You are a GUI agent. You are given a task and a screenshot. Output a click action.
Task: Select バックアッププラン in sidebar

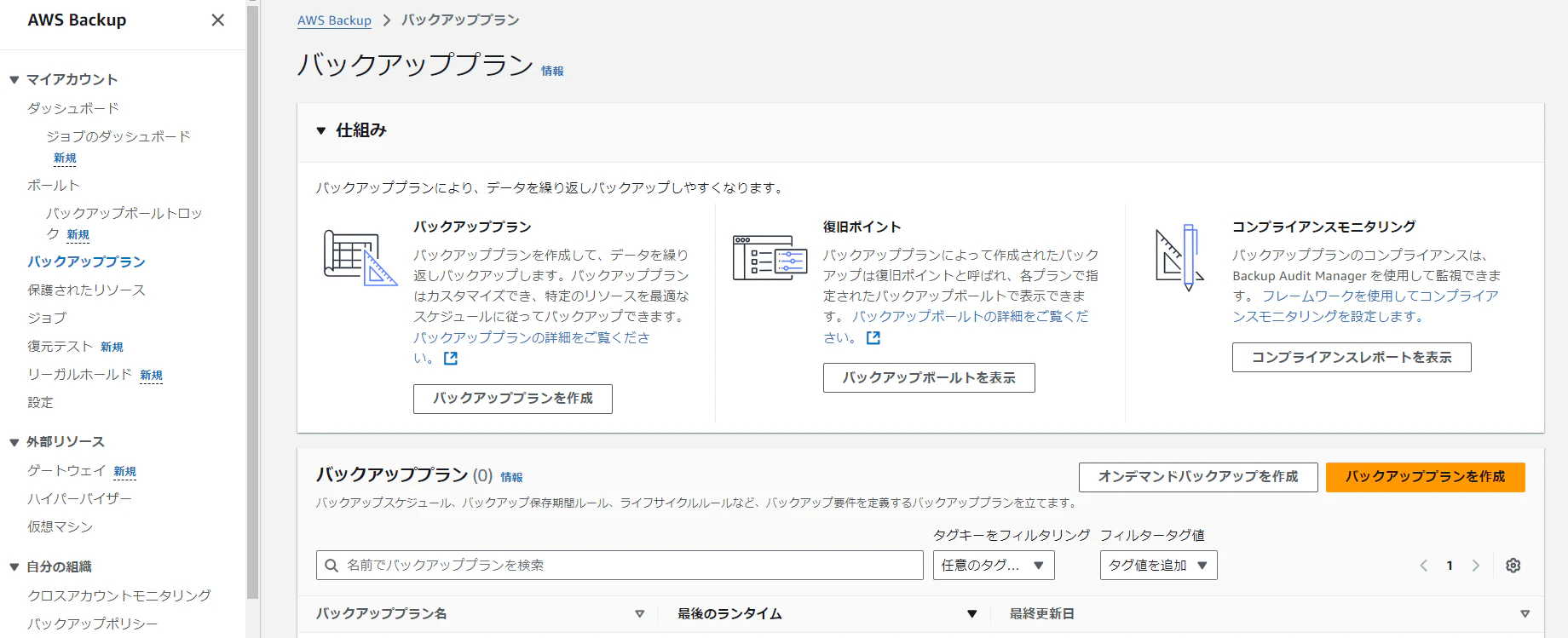coord(86,262)
